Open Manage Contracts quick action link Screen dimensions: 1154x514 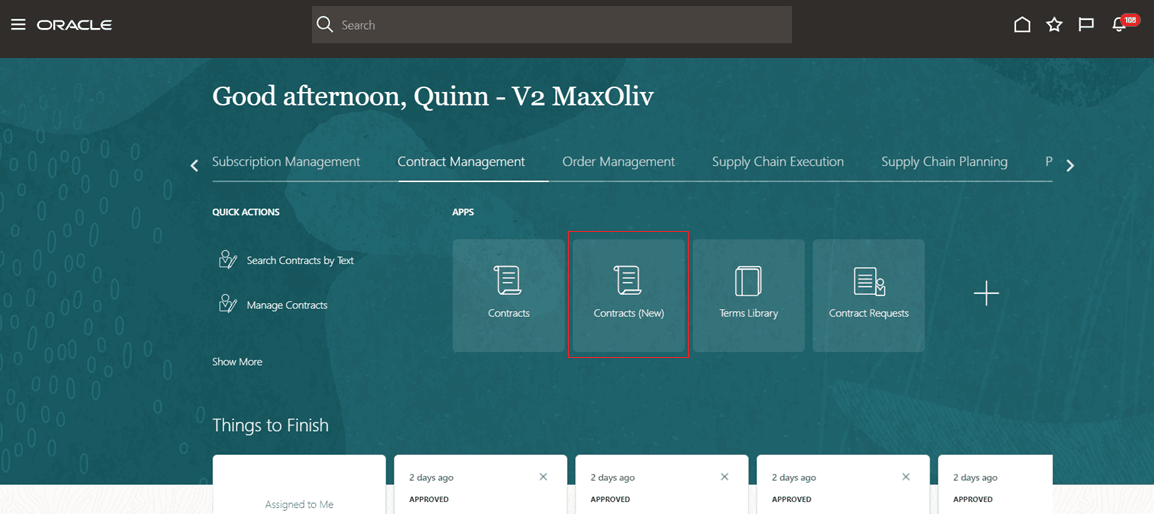pos(287,305)
